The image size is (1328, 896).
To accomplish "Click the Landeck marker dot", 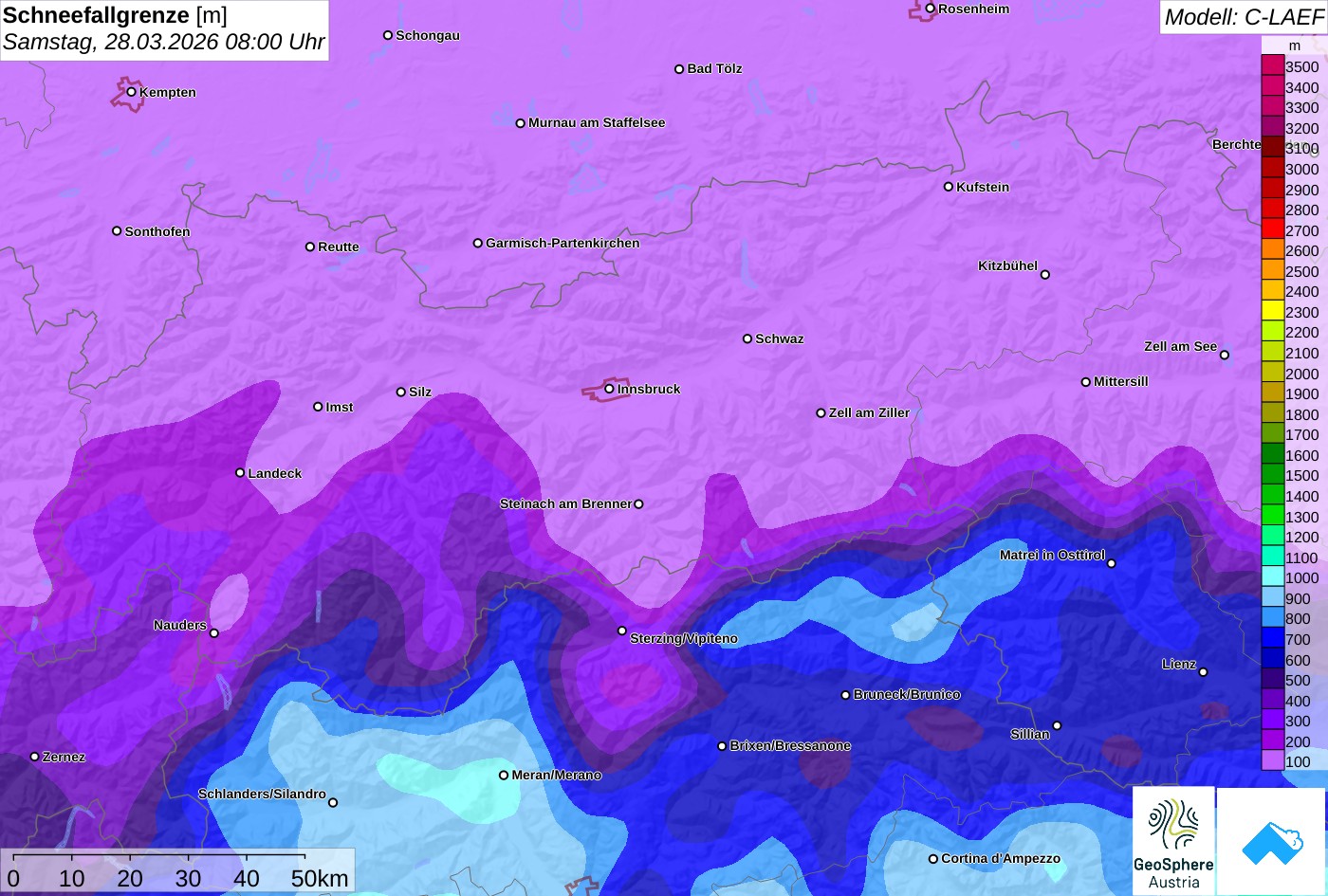I will click(x=240, y=472).
